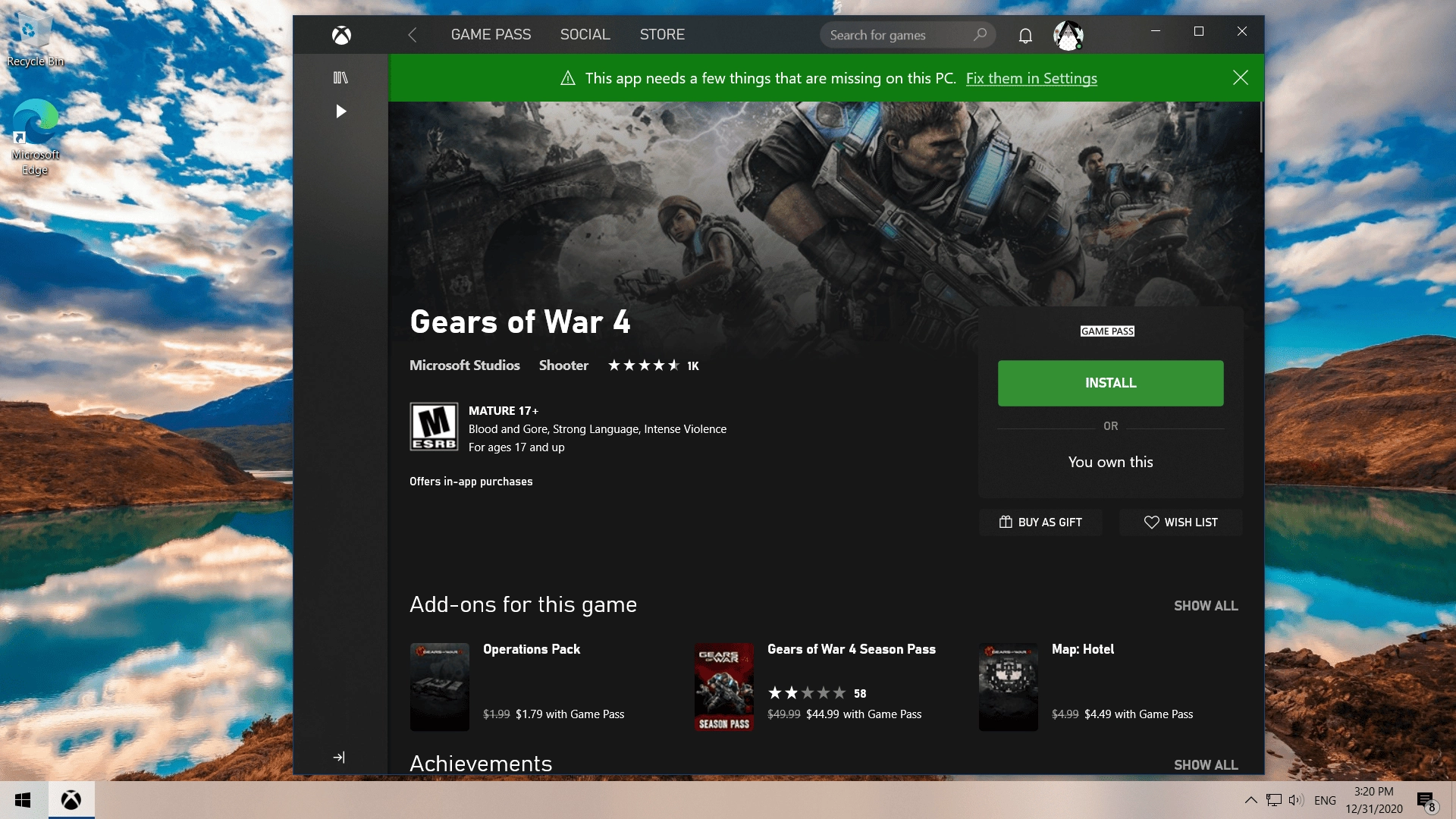Screen dimensions: 1456x819
Task: Click the network tray icon
Action: point(1274,800)
